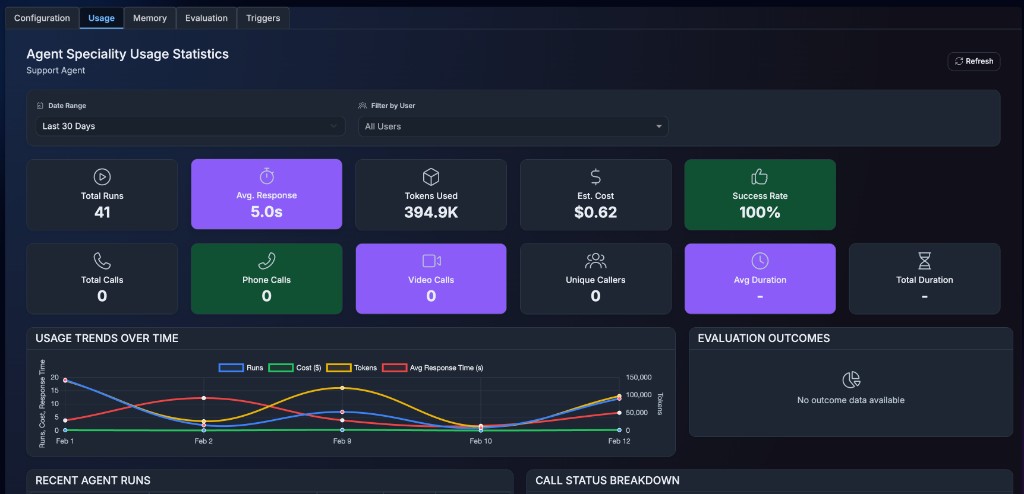Click the No outcome data available message

coord(851,400)
